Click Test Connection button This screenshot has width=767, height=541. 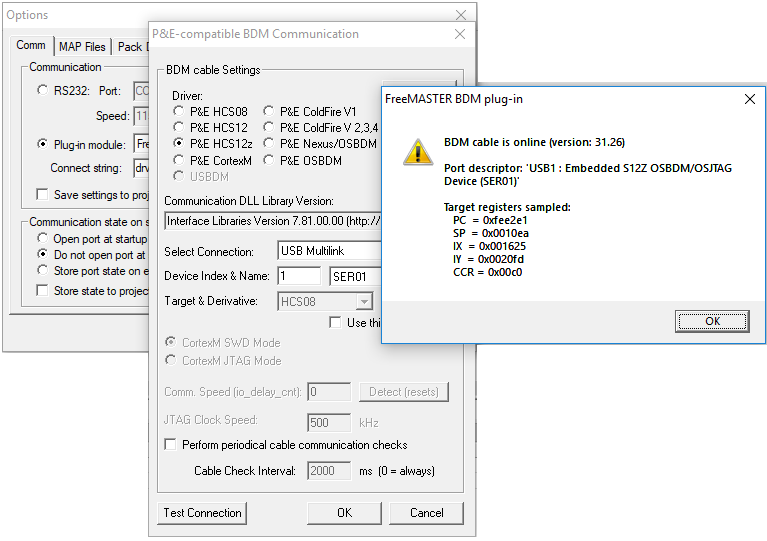[x=202, y=513]
